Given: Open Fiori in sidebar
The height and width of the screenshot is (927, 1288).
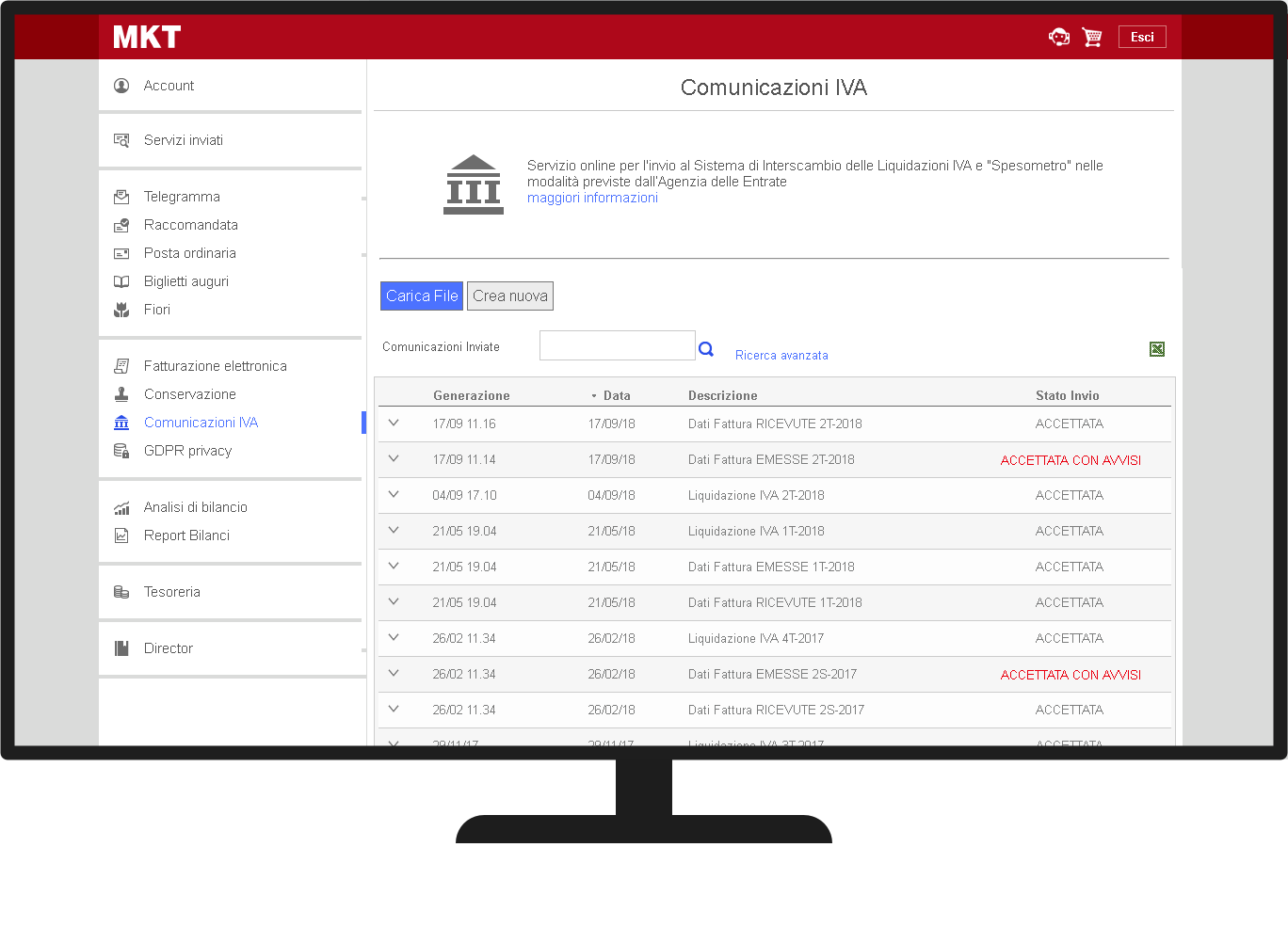Looking at the screenshot, I should coord(157,310).
